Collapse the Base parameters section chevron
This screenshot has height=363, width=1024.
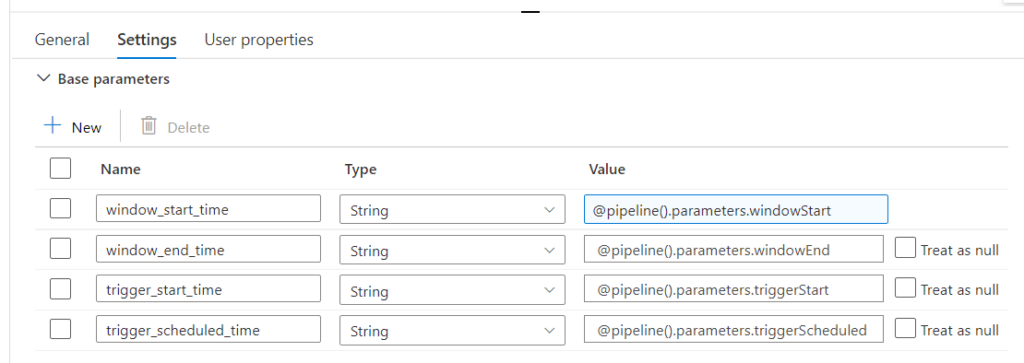(x=44, y=78)
